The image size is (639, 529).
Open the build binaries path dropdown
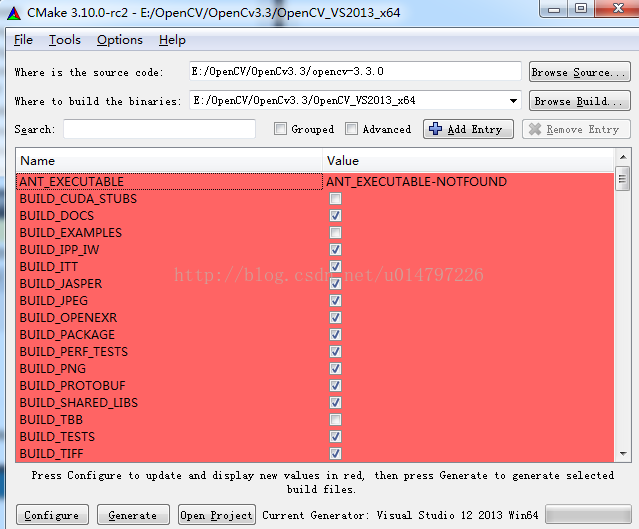pyautogui.click(x=513, y=101)
